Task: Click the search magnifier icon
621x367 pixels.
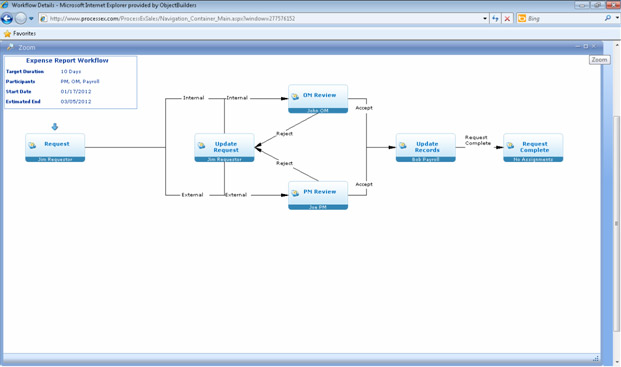Action: (x=608, y=18)
